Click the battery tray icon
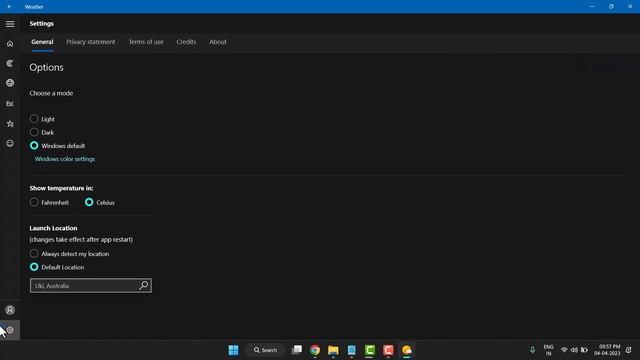The image size is (640, 360). pos(584,350)
